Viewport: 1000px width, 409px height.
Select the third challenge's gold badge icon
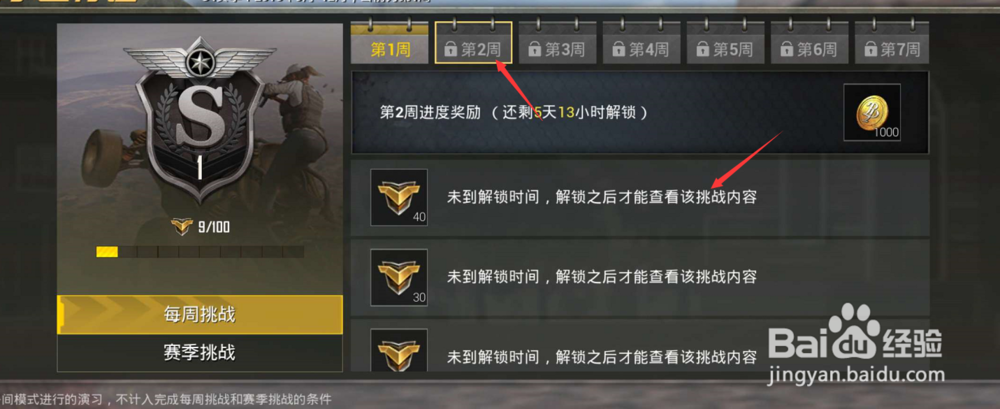click(399, 350)
